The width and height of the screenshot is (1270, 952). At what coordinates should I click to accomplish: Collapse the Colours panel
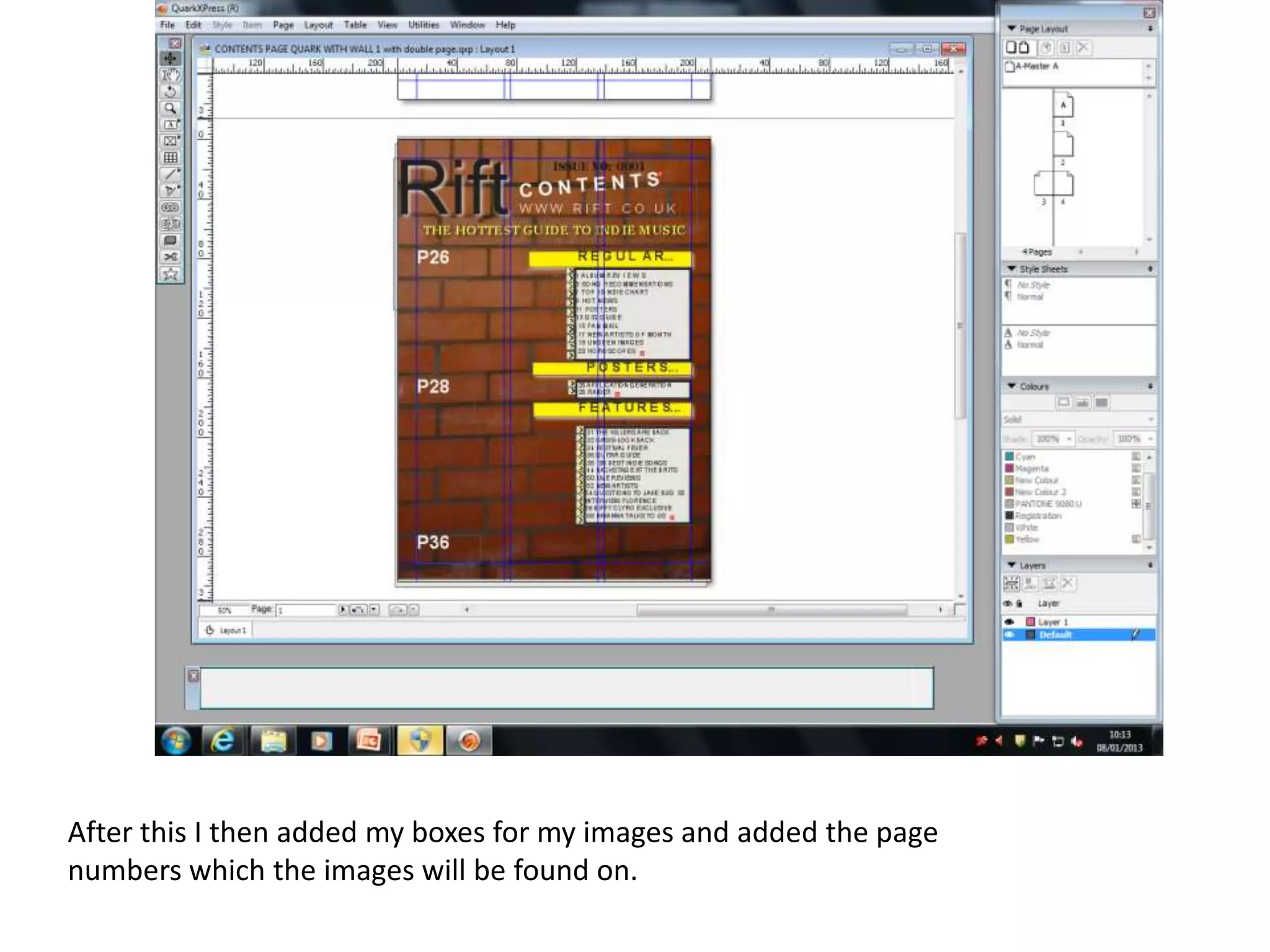(1011, 386)
